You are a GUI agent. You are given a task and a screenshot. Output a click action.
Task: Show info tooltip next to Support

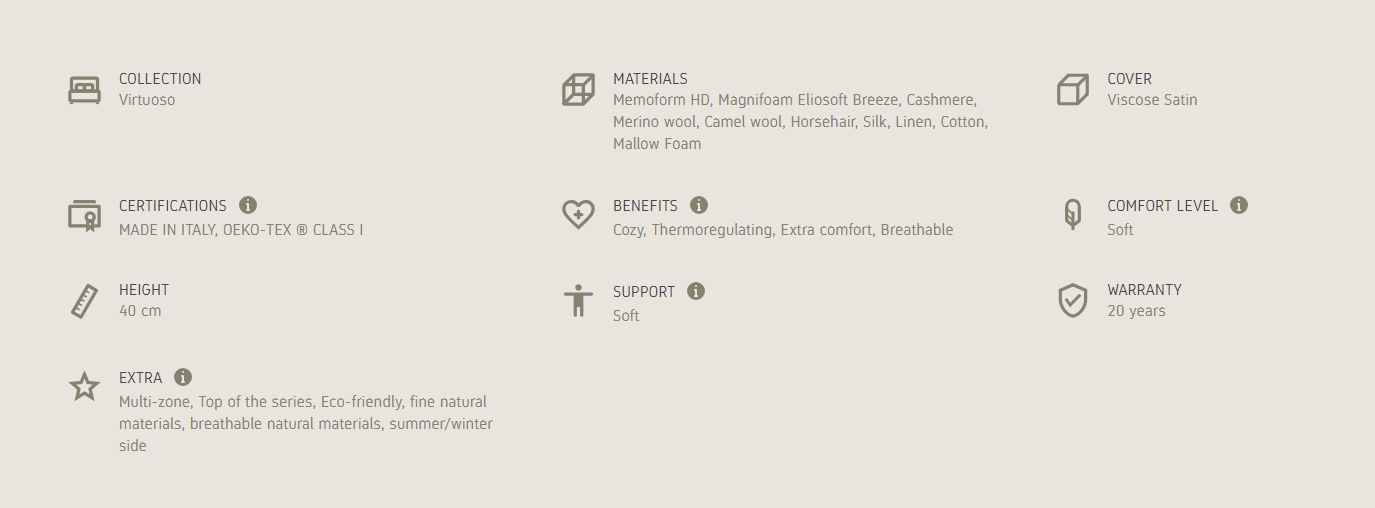pos(696,291)
